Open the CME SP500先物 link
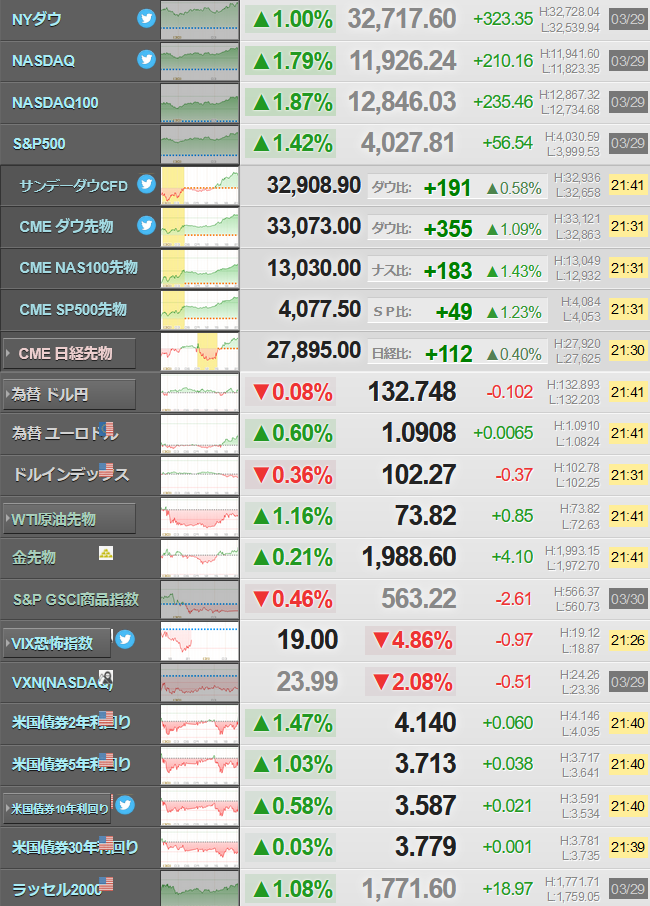 click(73, 309)
